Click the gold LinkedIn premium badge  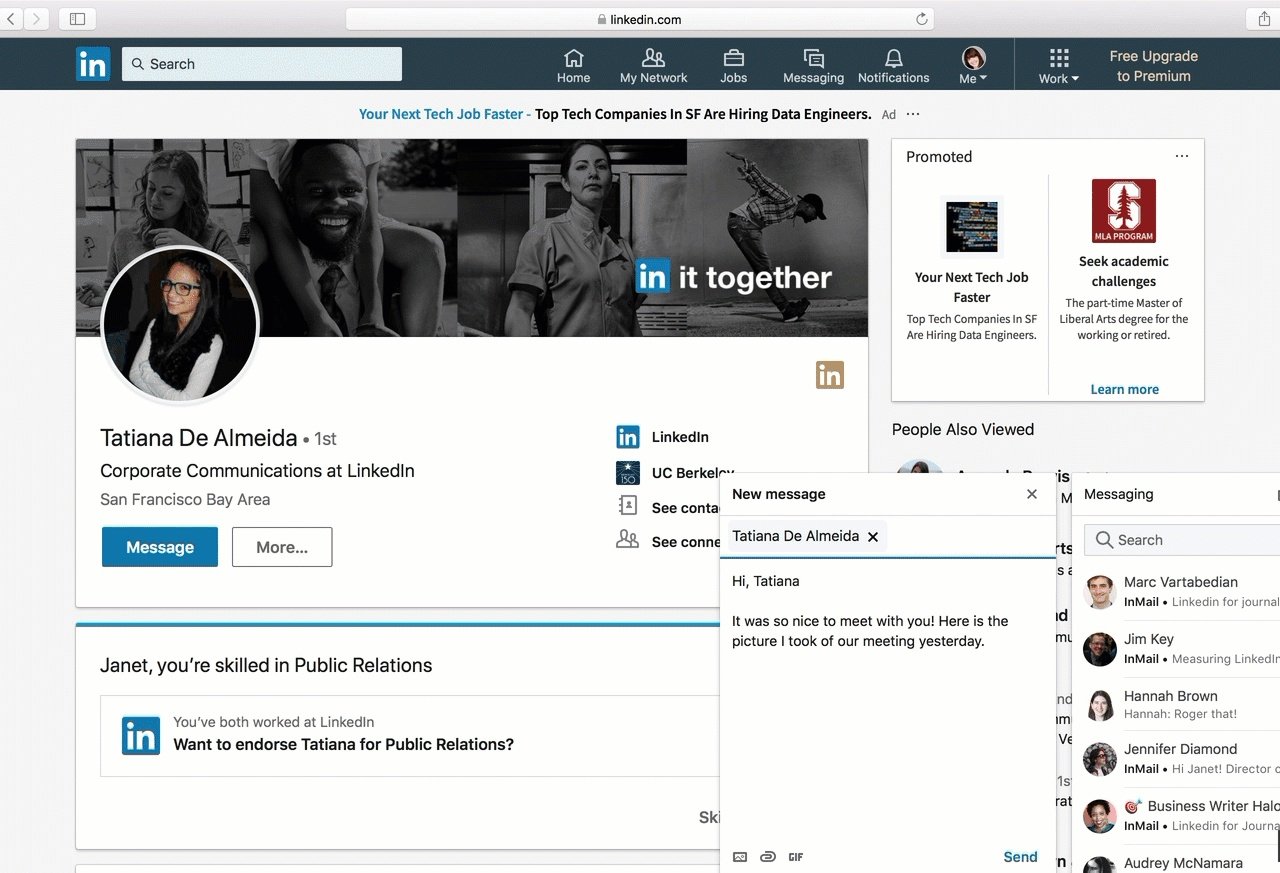830,375
